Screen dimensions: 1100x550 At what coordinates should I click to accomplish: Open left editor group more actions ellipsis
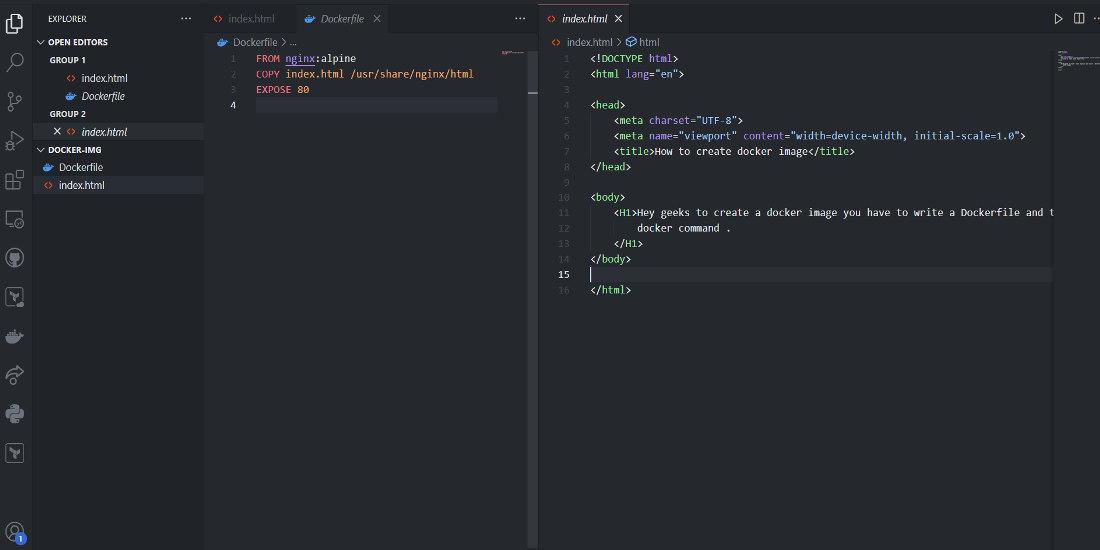click(x=520, y=19)
